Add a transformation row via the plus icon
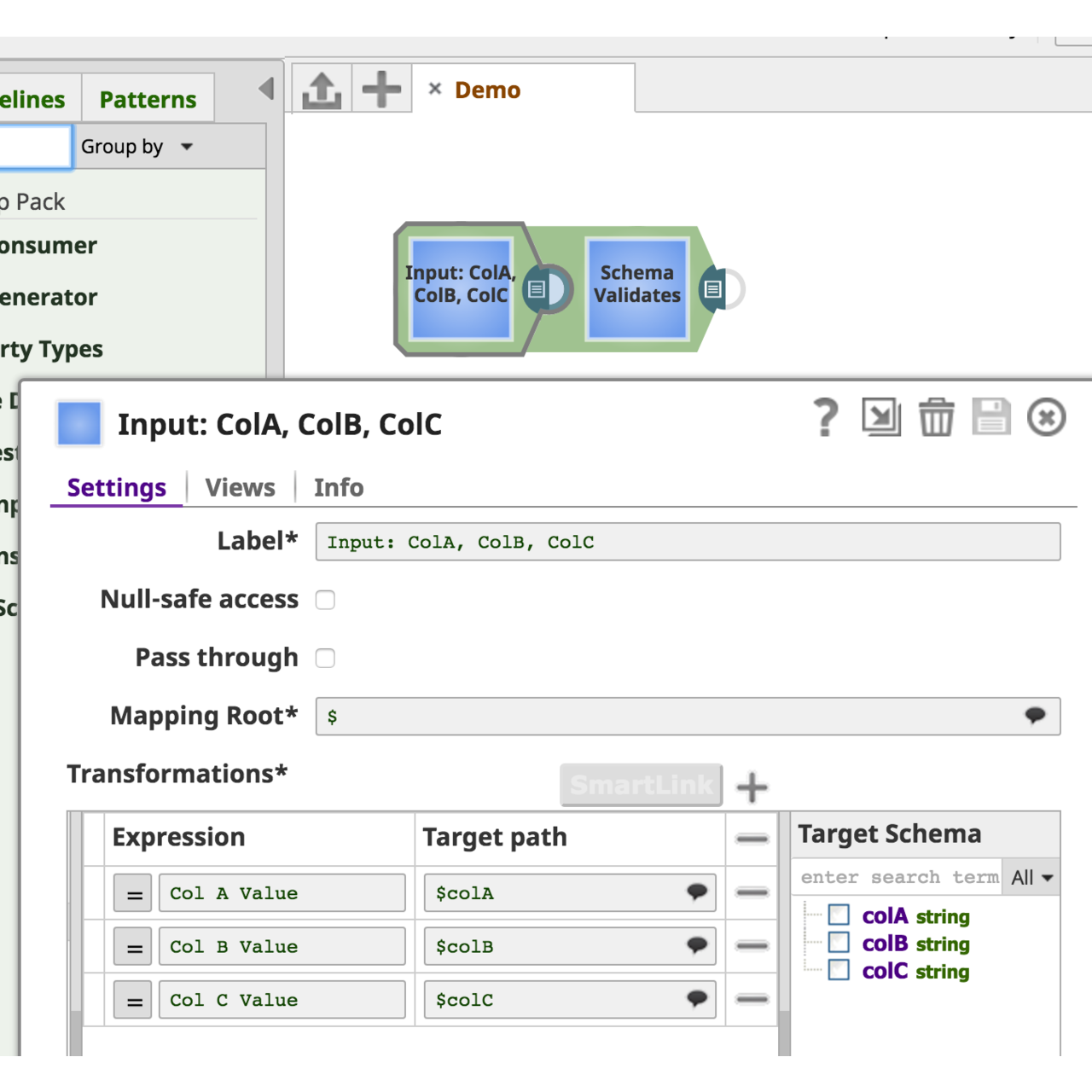The image size is (1092, 1092). click(x=752, y=787)
